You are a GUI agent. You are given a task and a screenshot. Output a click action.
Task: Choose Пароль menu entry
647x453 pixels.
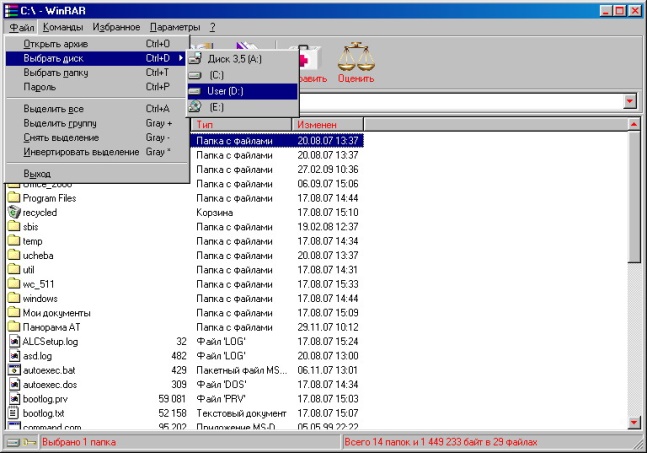[97, 87]
